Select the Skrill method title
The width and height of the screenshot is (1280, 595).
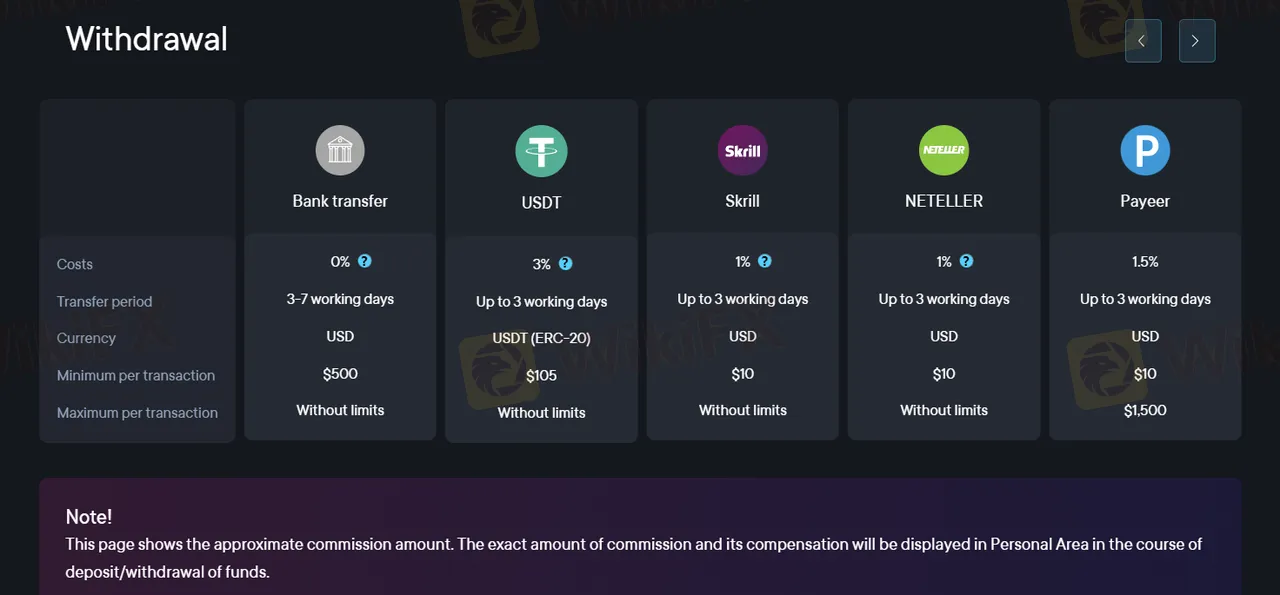[x=743, y=201]
